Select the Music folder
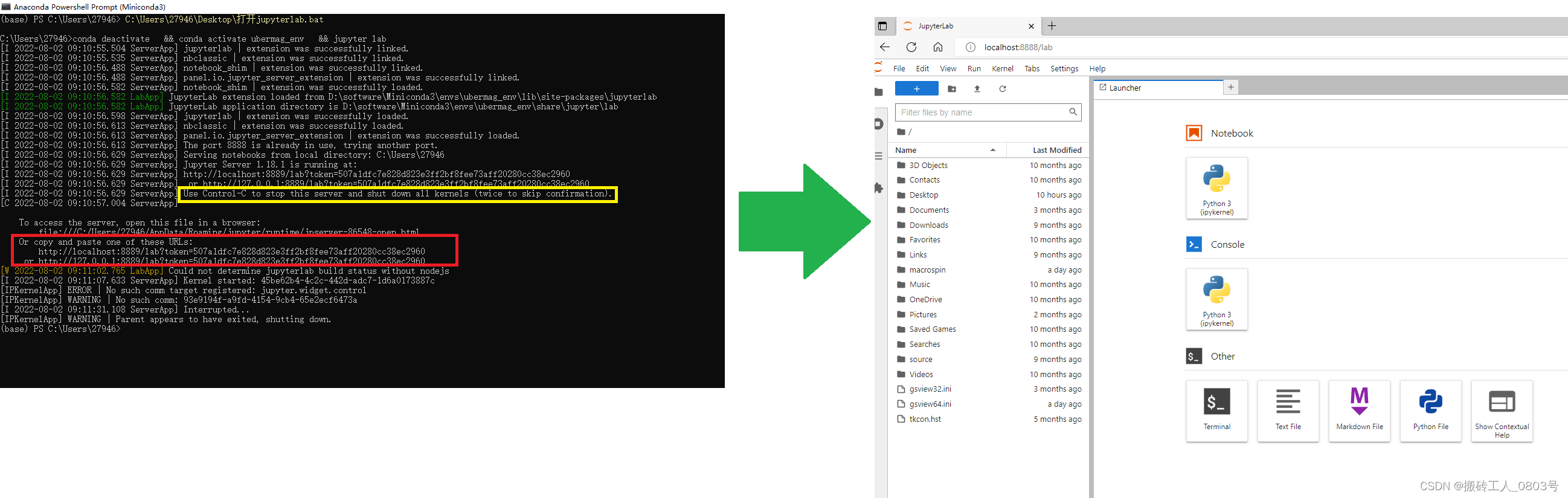The image size is (1568, 498). click(989, 284)
